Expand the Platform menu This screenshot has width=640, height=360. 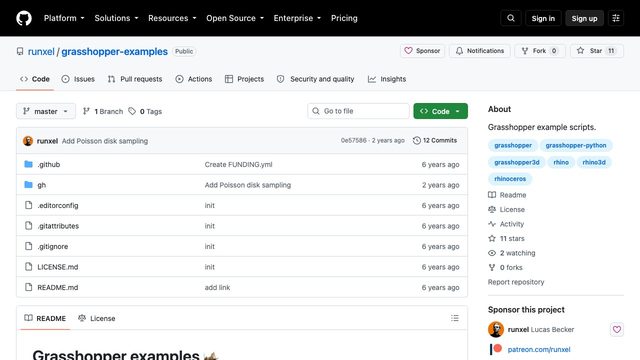[x=64, y=18]
